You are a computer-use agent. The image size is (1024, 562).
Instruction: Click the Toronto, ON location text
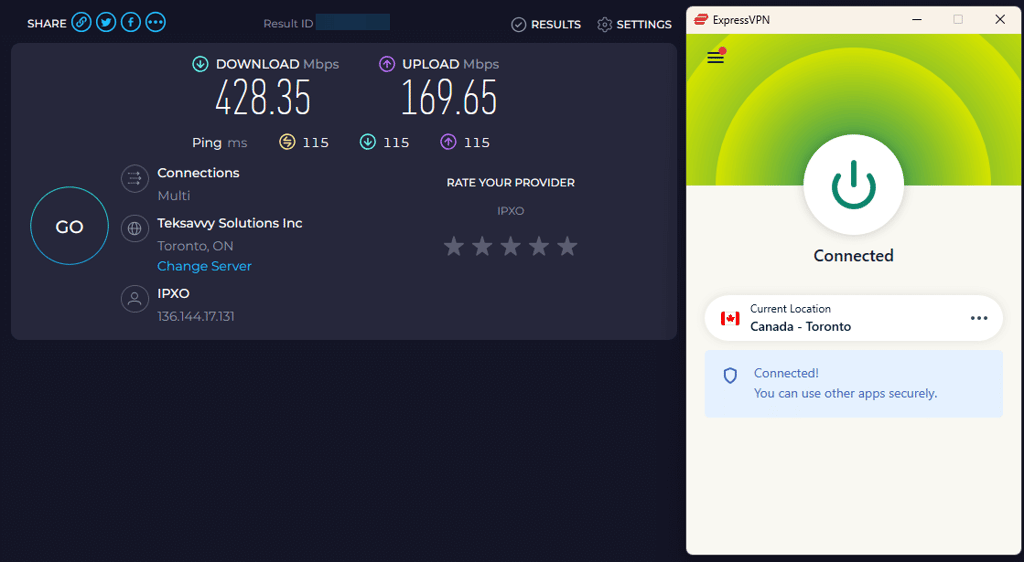pyautogui.click(x=195, y=246)
